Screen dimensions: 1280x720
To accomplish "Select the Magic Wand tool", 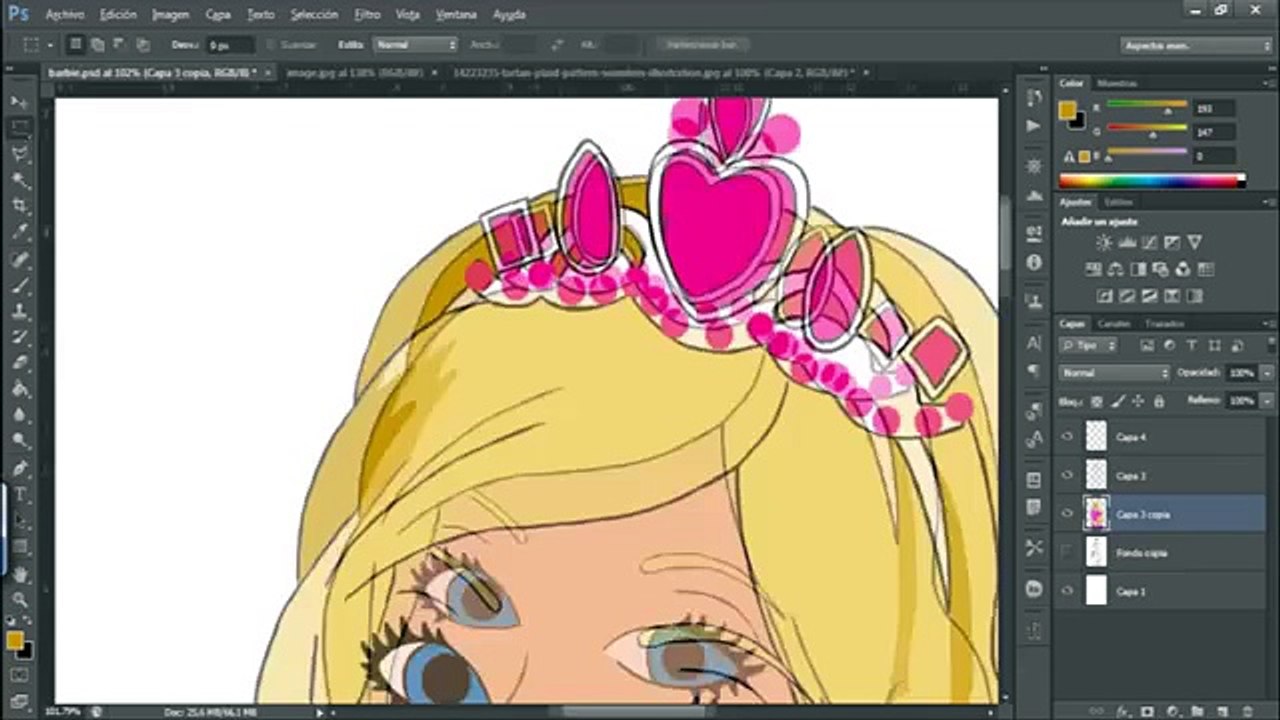I will [x=19, y=180].
